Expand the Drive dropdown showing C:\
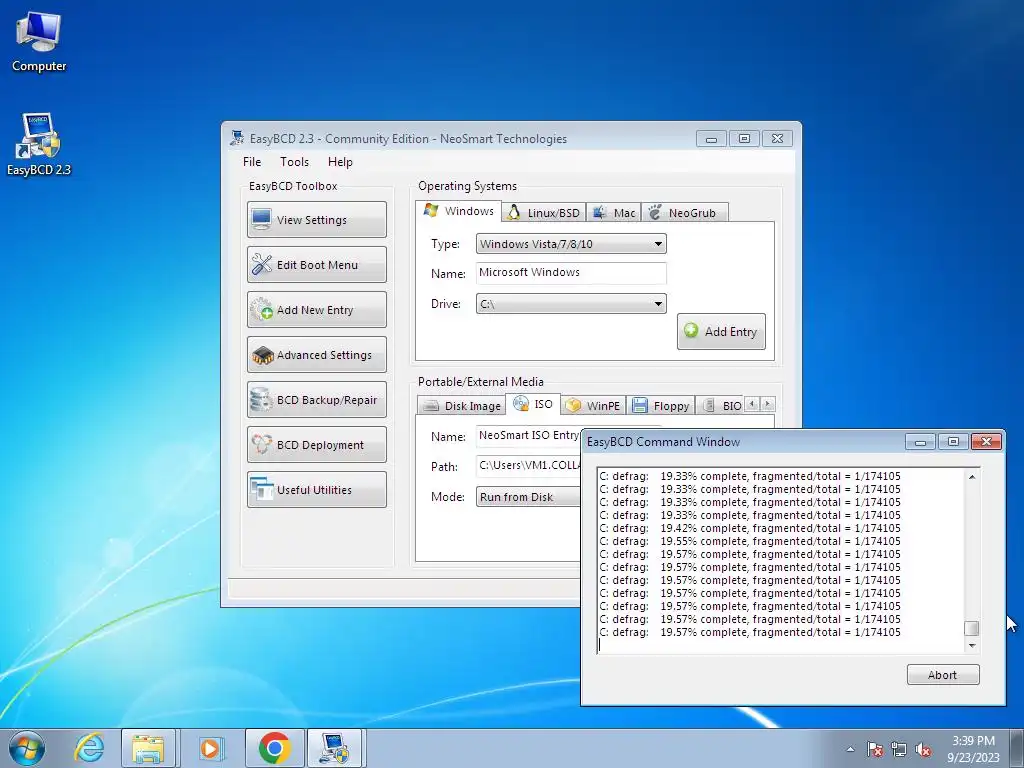1024x768 pixels. pyautogui.click(x=571, y=304)
